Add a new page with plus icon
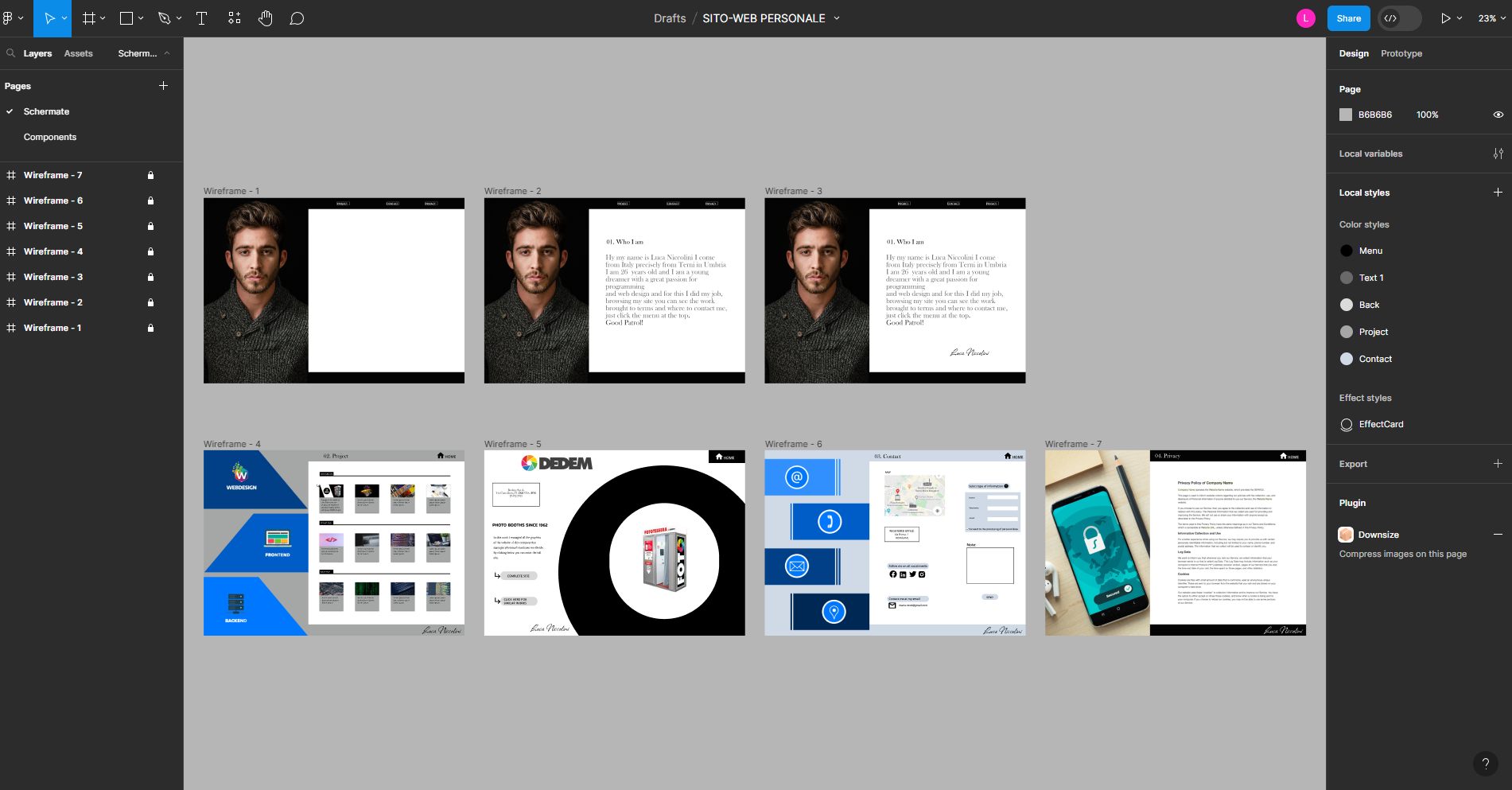The image size is (1512, 790). pyautogui.click(x=163, y=86)
